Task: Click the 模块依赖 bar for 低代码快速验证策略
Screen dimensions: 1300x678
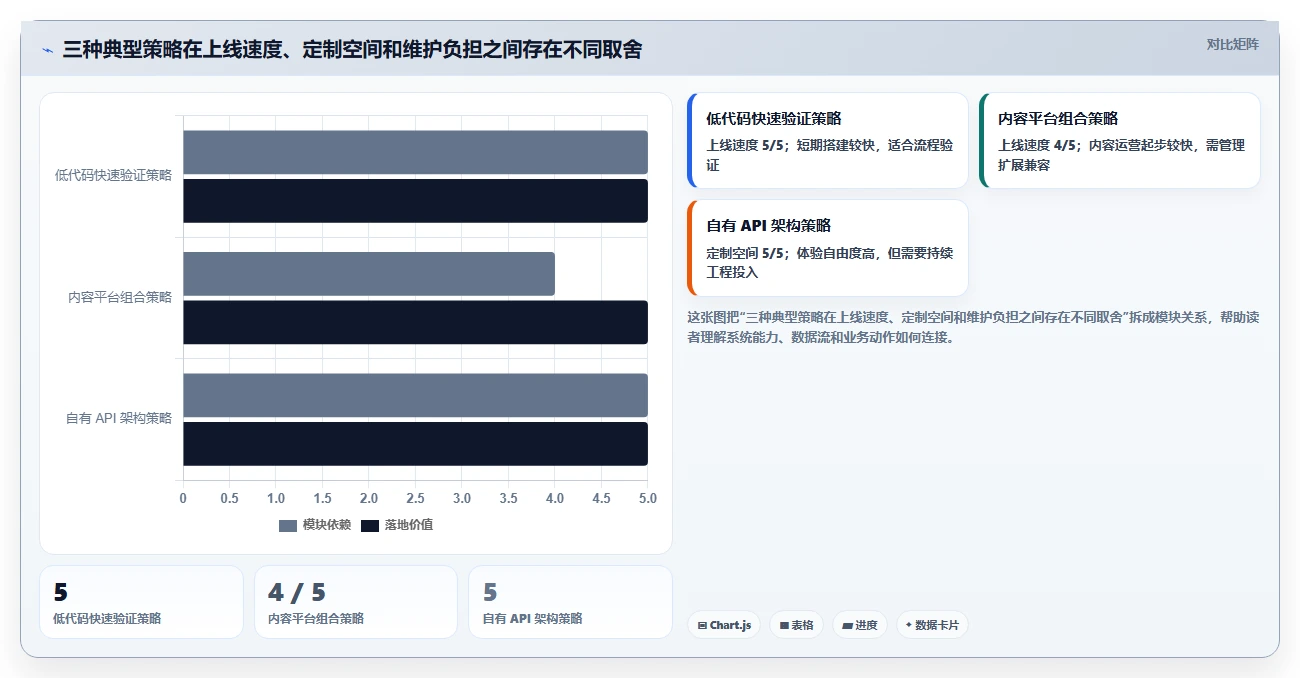Action: [x=415, y=152]
